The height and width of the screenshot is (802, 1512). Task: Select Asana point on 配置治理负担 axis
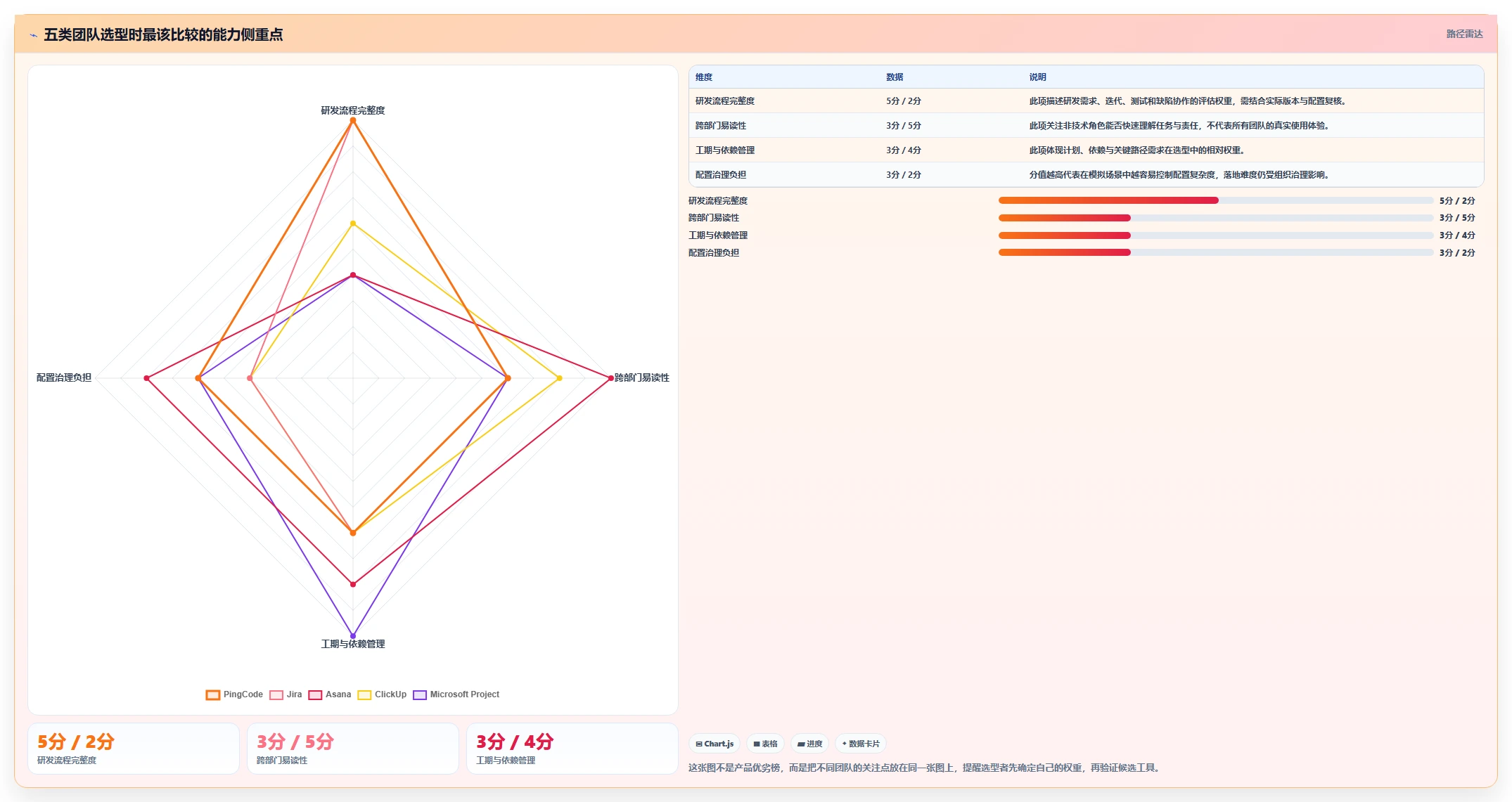coord(147,378)
